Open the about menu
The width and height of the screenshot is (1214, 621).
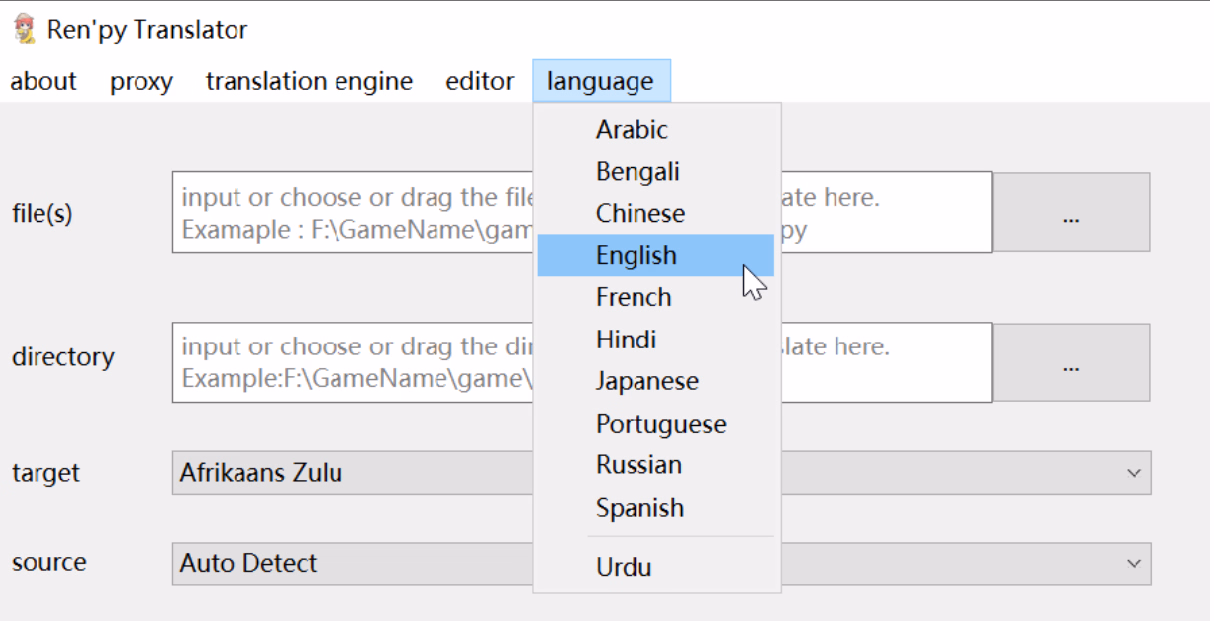coord(43,82)
